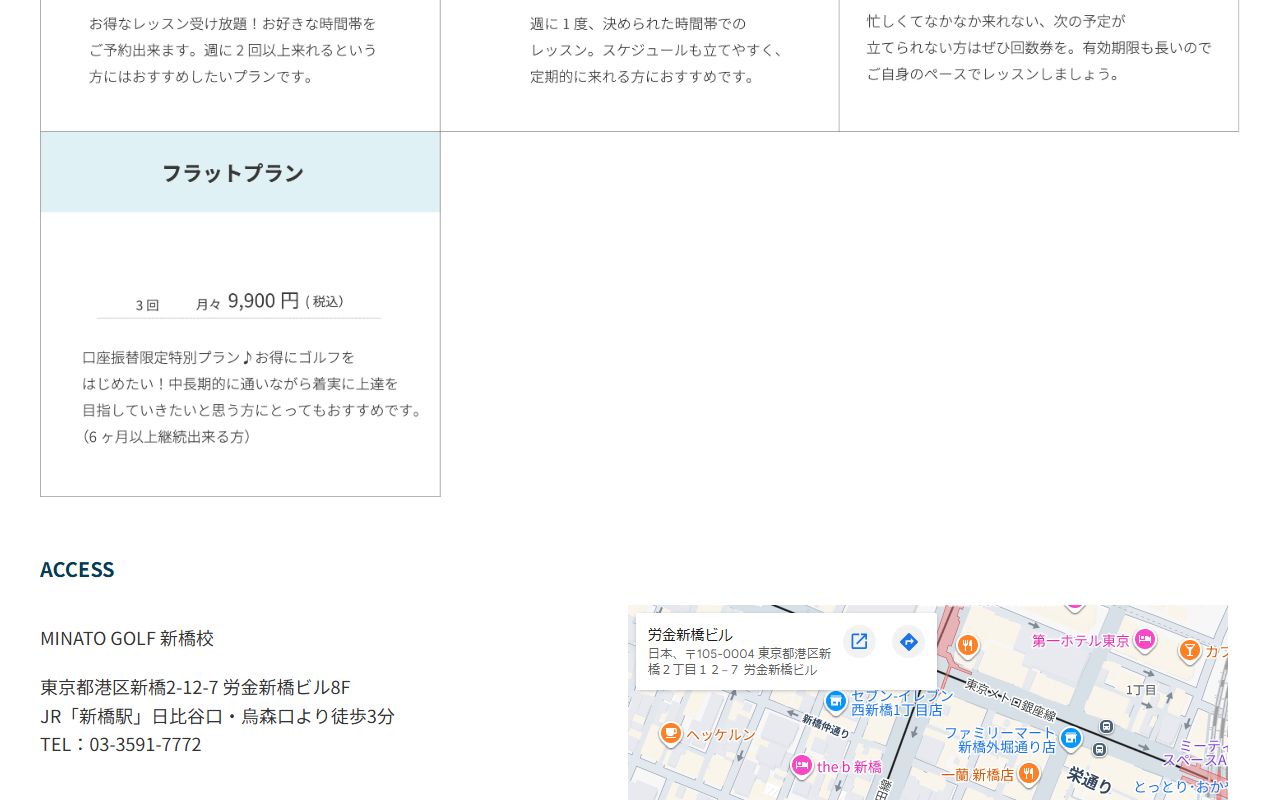The image size is (1280, 800).
Task: Click the 東京メトロ銀座線 line label on the map
Action: tap(1010, 699)
